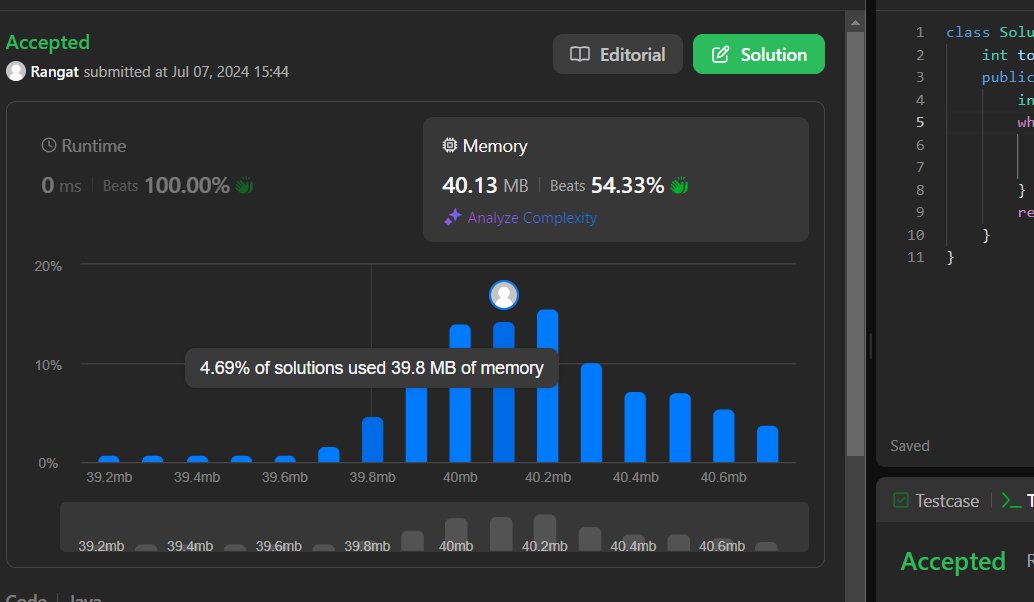Click line number 5 in code editor
The height and width of the screenshot is (602, 1034).
click(920, 122)
